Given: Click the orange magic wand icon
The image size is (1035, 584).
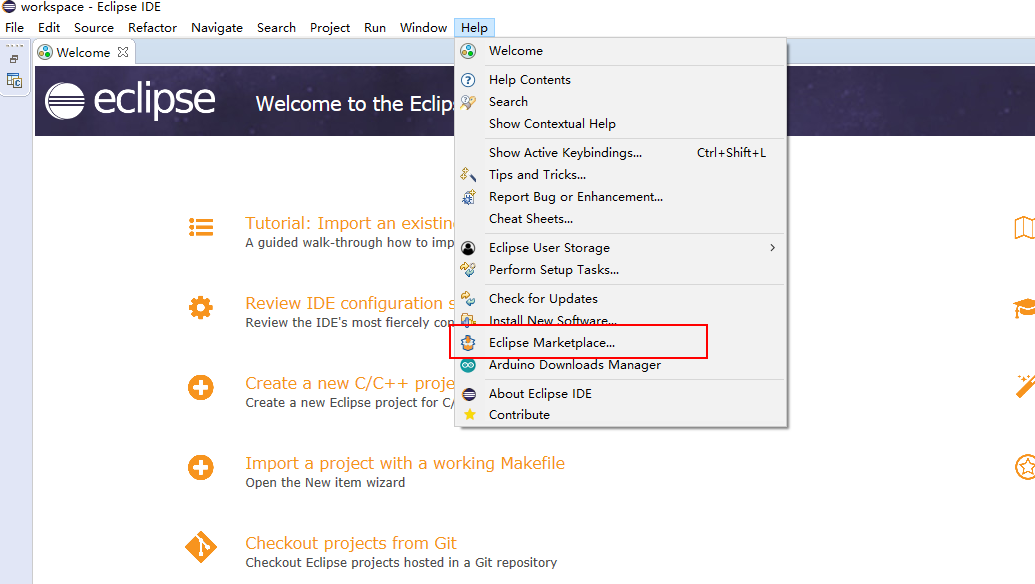Looking at the screenshot, I should point(1024,386).
